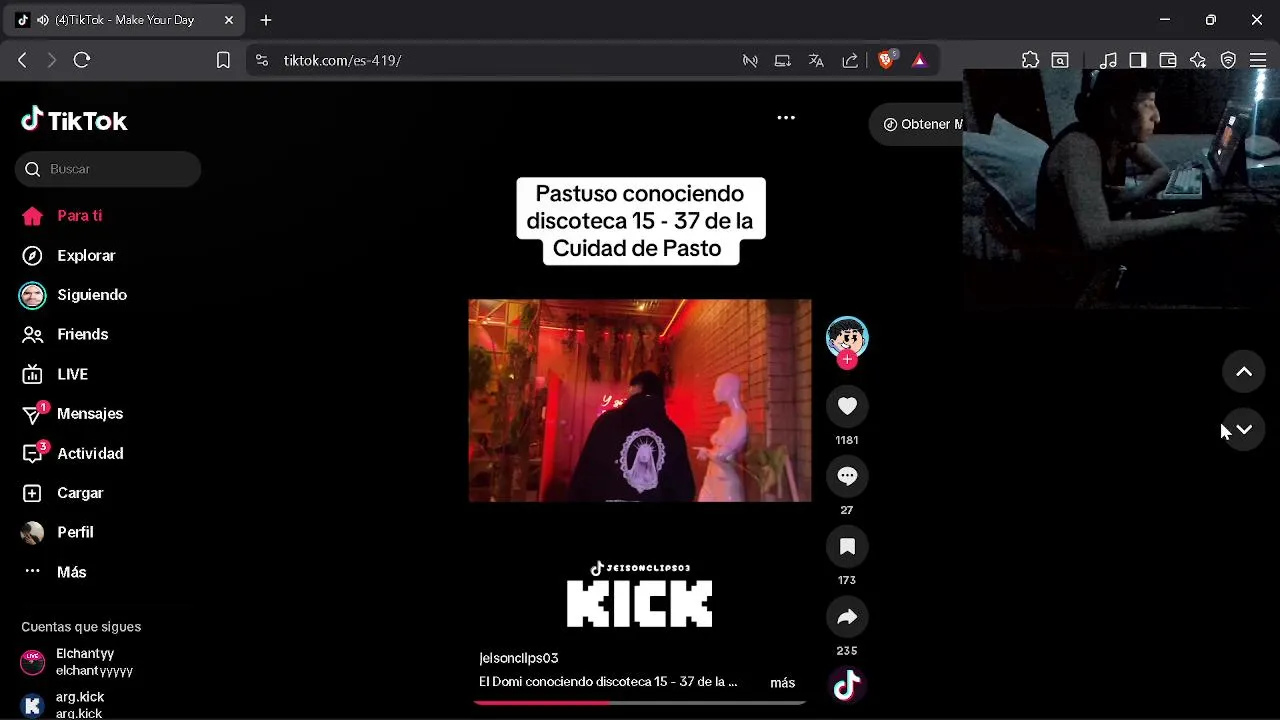
Task: Go to the previous video
Action: [x=1244, y=372]
